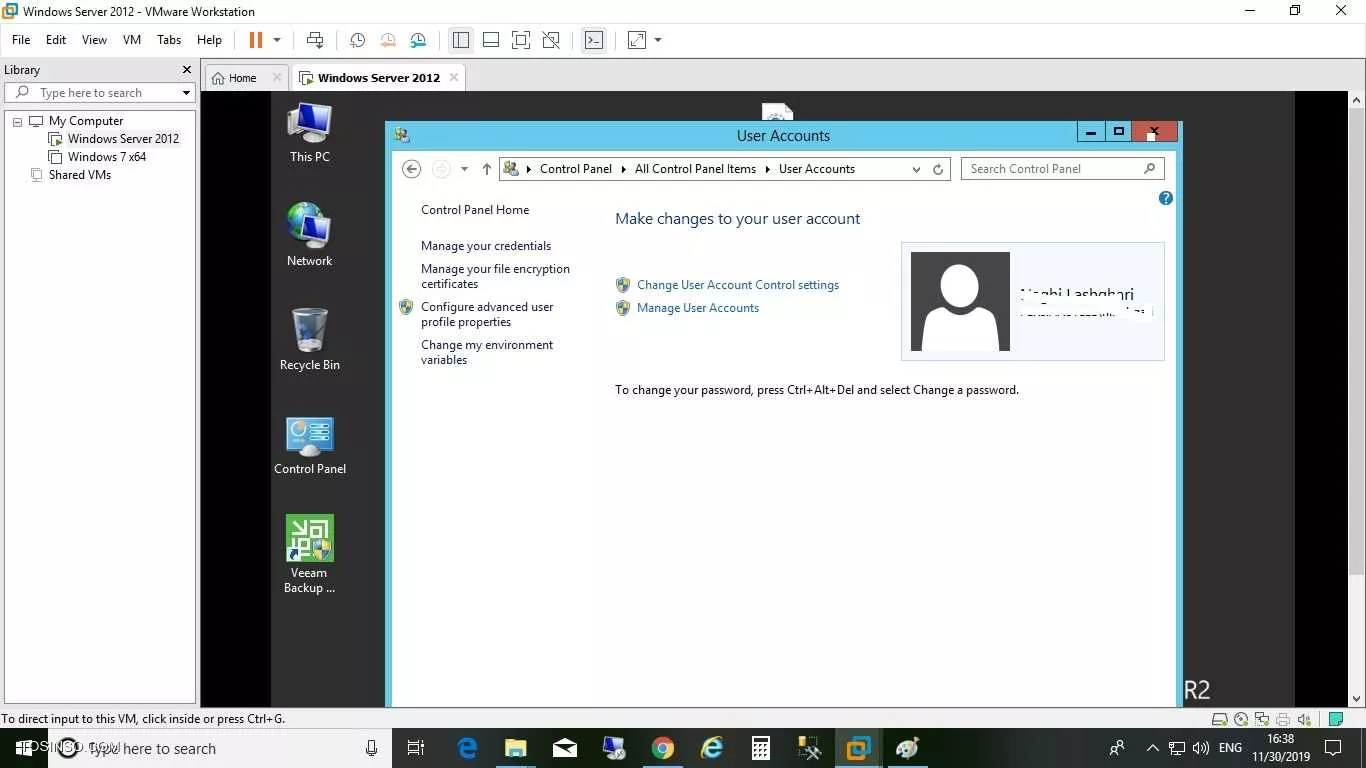The image size is (1366, 768).
Task: Open Control Panel Home link
Action: [x=475, y=210]
